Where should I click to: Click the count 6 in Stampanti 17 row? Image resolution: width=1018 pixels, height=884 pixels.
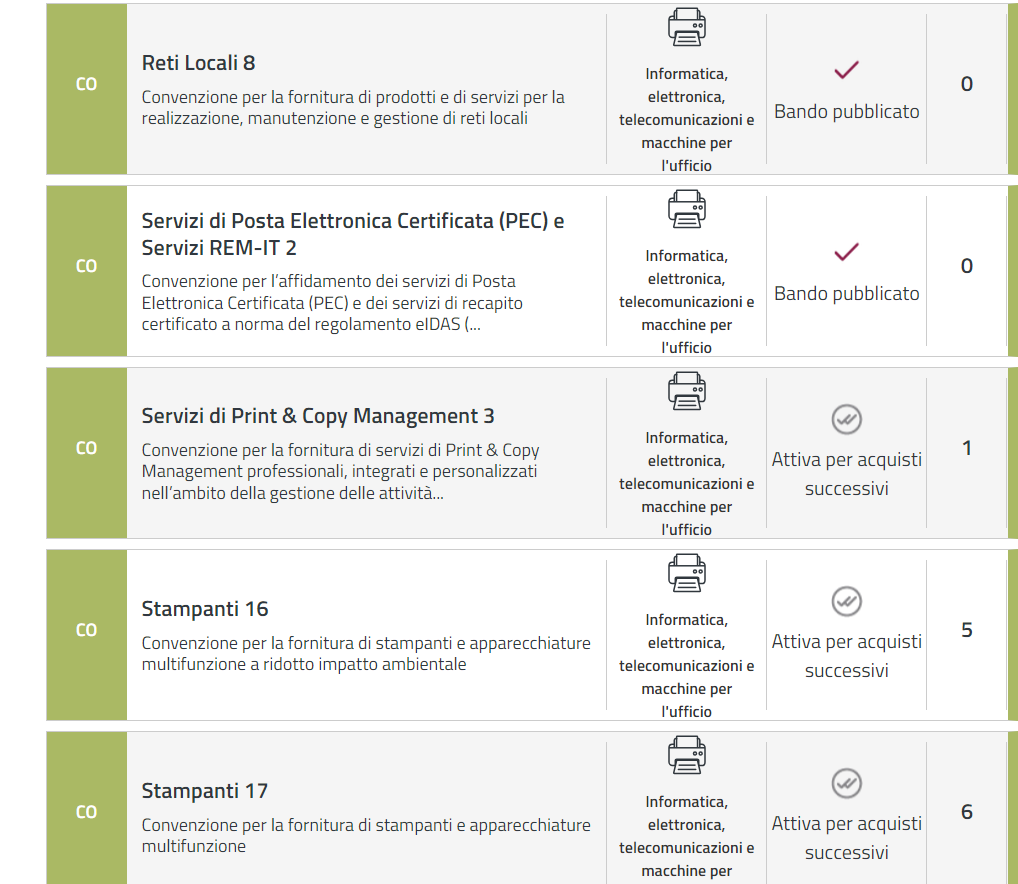pos(966,812)
